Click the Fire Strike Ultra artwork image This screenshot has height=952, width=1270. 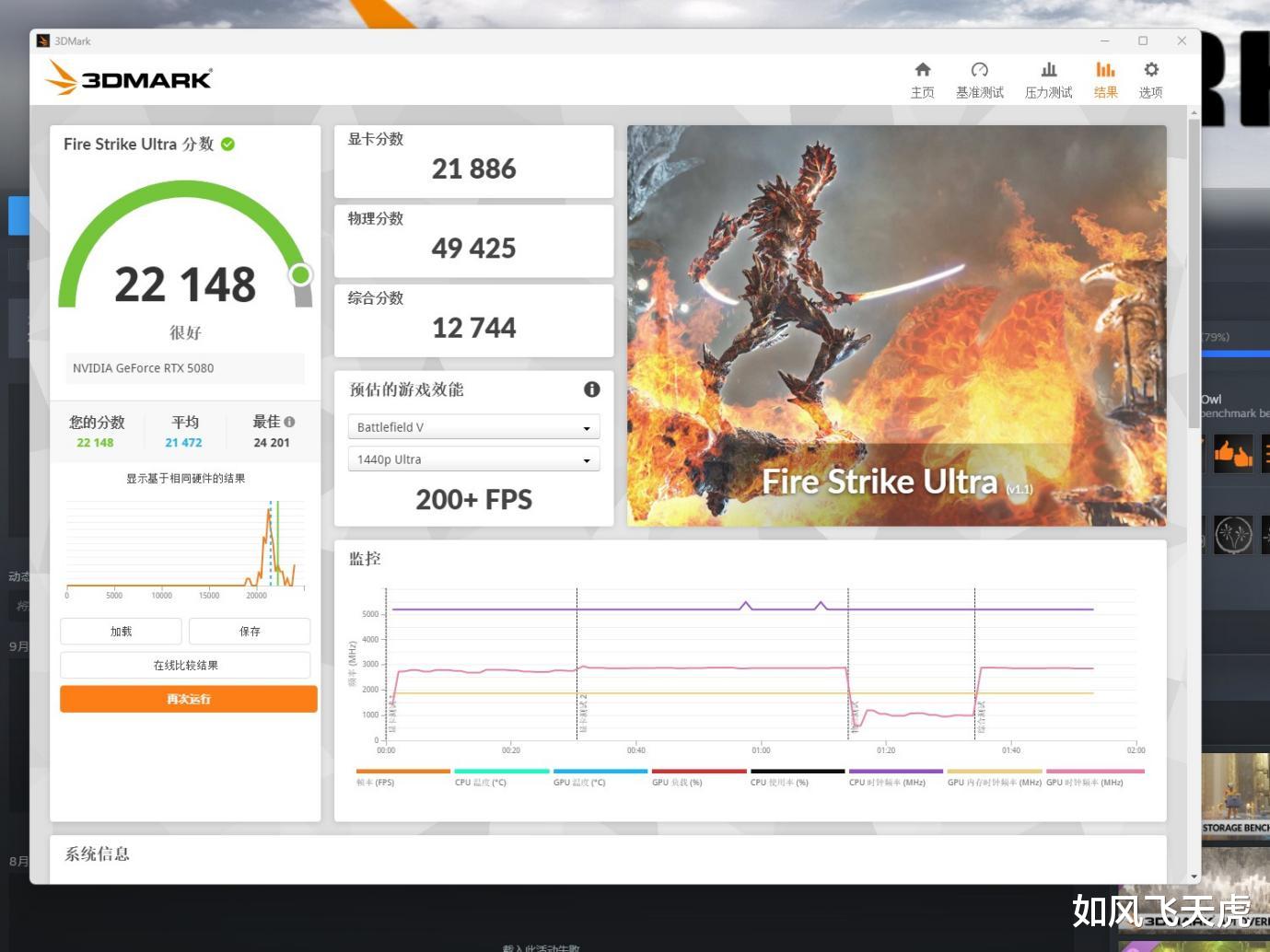[896, 326]
